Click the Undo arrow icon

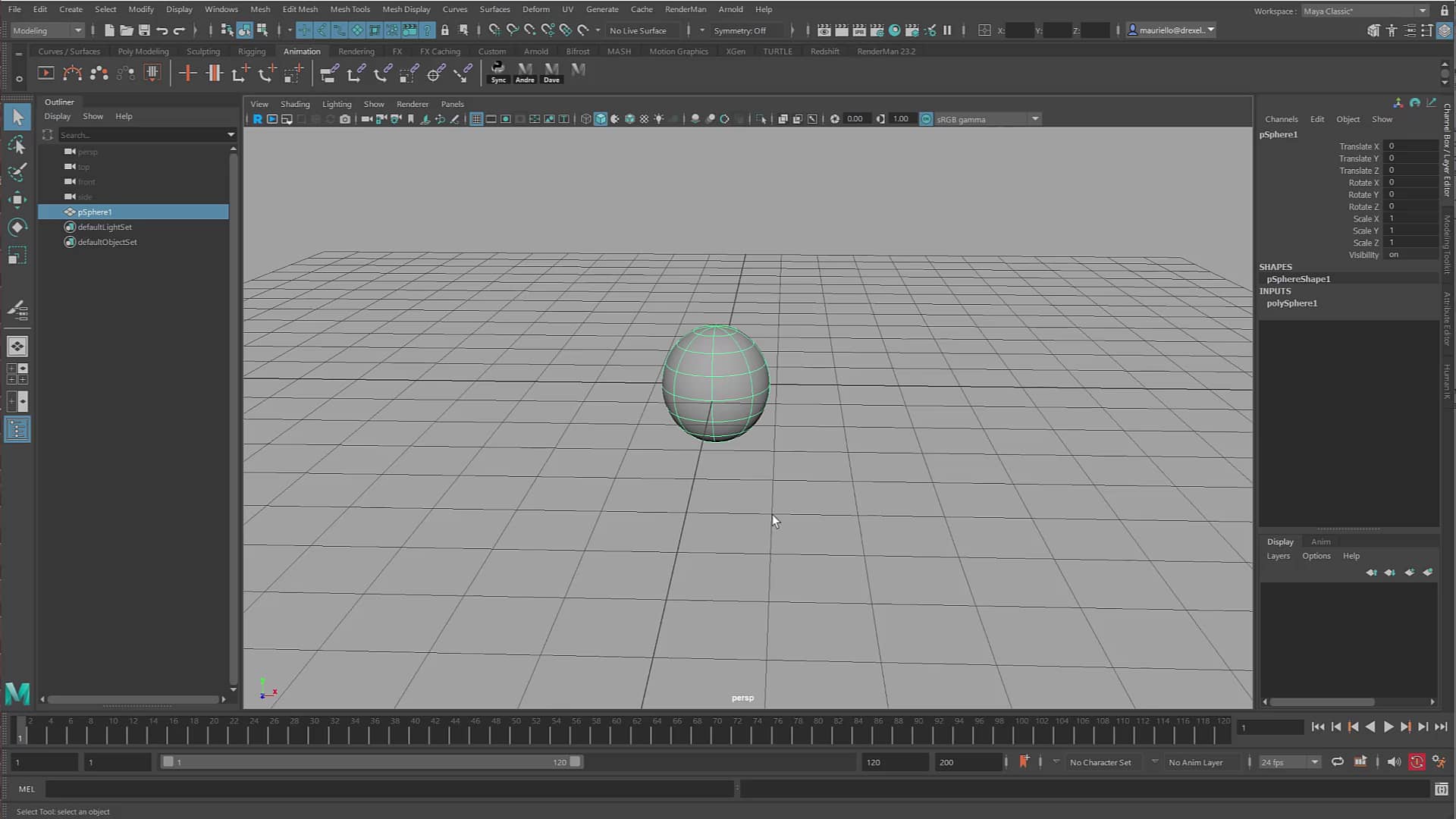[x=162, y=30]
